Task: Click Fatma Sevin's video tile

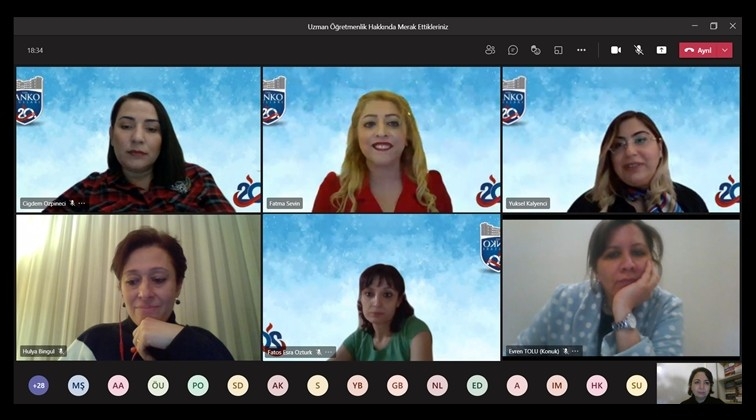Action: click(381, 139)
